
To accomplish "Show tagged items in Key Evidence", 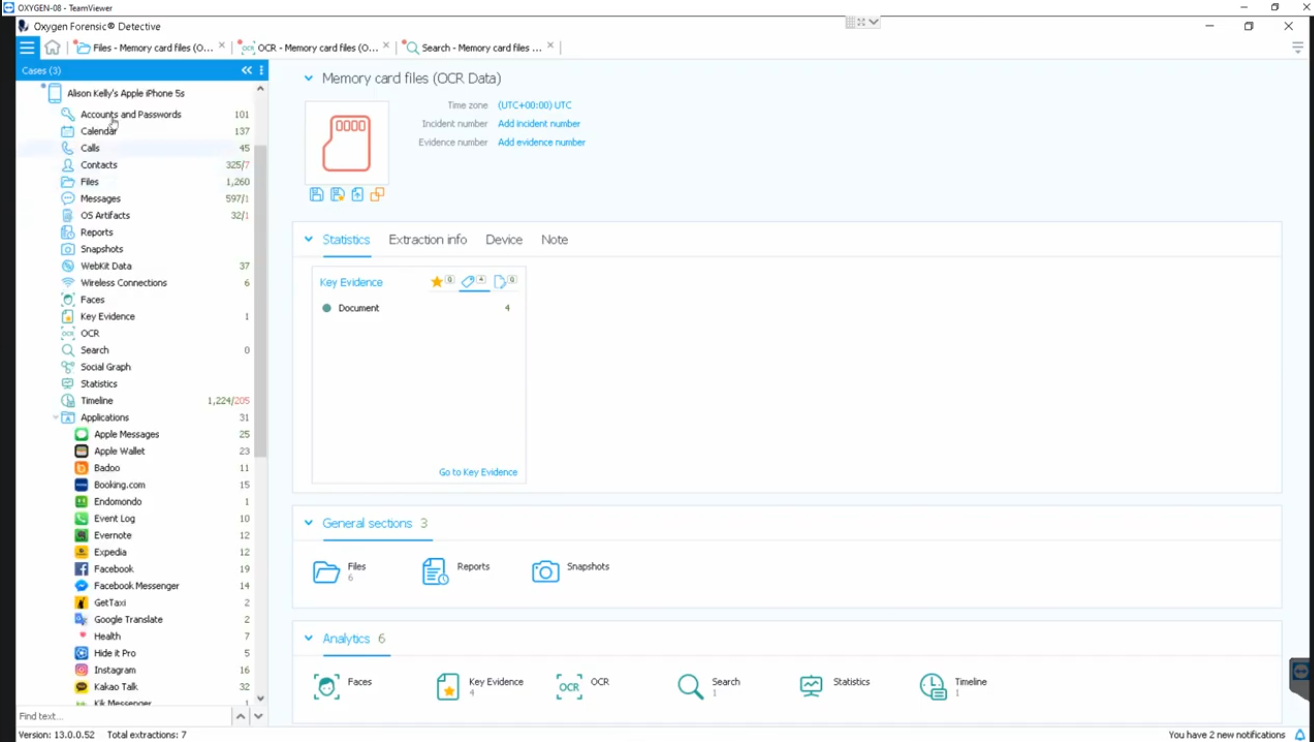I will coord(470,282).
